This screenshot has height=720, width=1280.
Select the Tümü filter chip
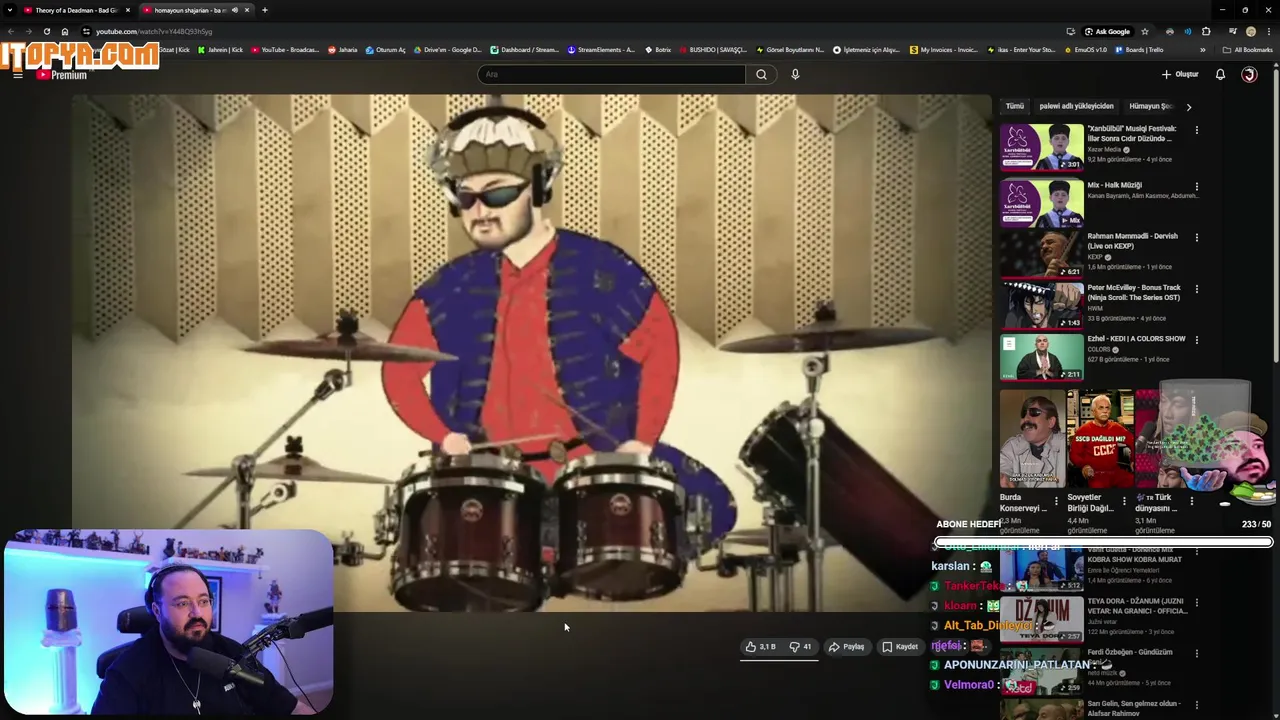[1015, 106]
